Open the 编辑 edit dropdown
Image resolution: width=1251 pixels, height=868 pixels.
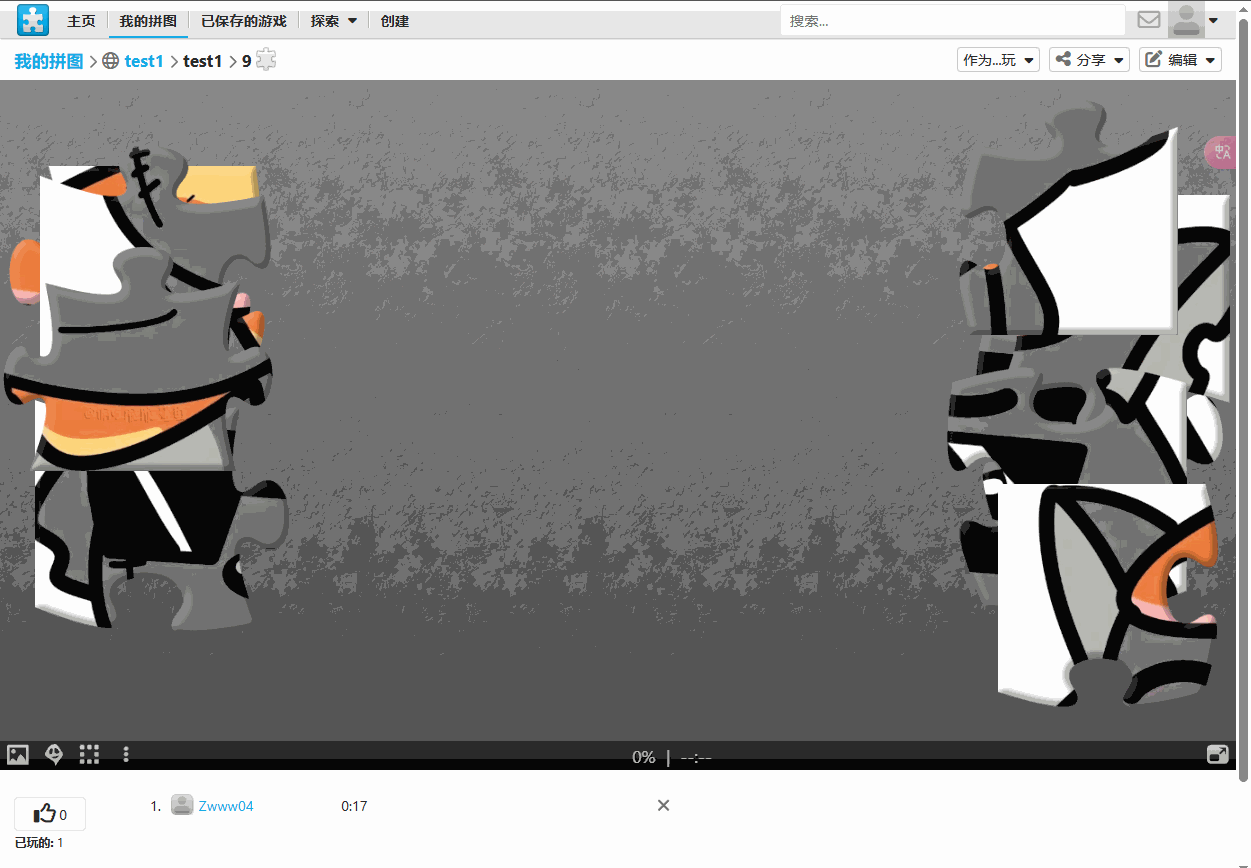pyautogui.click(x=1180, y=60)
